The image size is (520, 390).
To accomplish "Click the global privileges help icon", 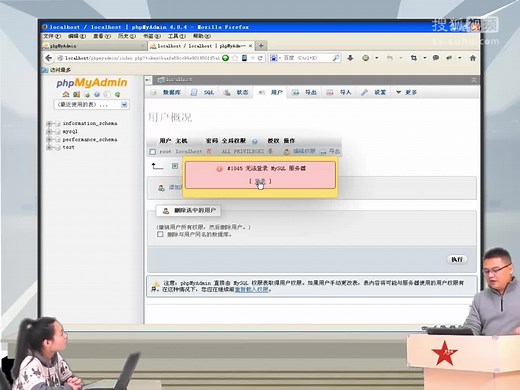I will 255,141.
